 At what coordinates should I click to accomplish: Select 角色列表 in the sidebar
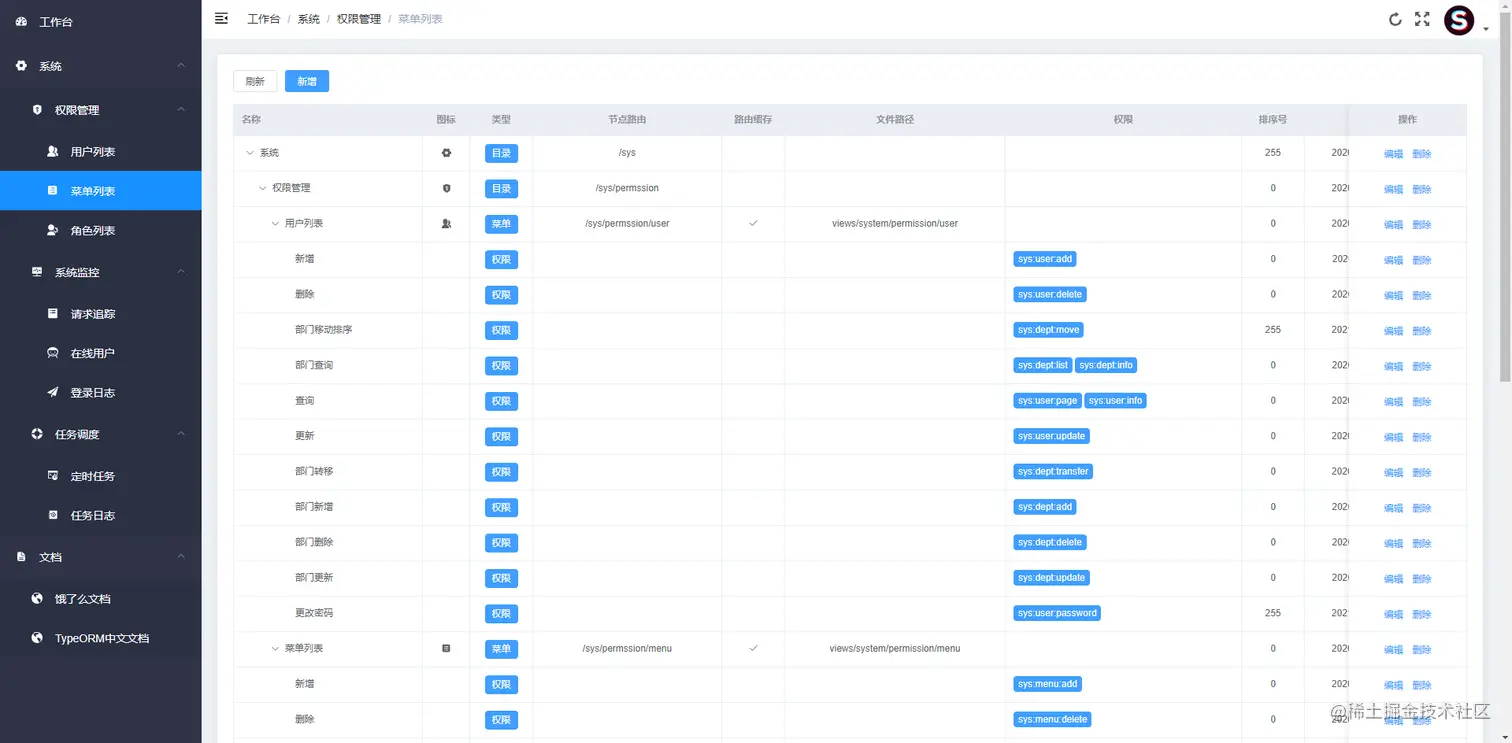[x=100, y=230]
